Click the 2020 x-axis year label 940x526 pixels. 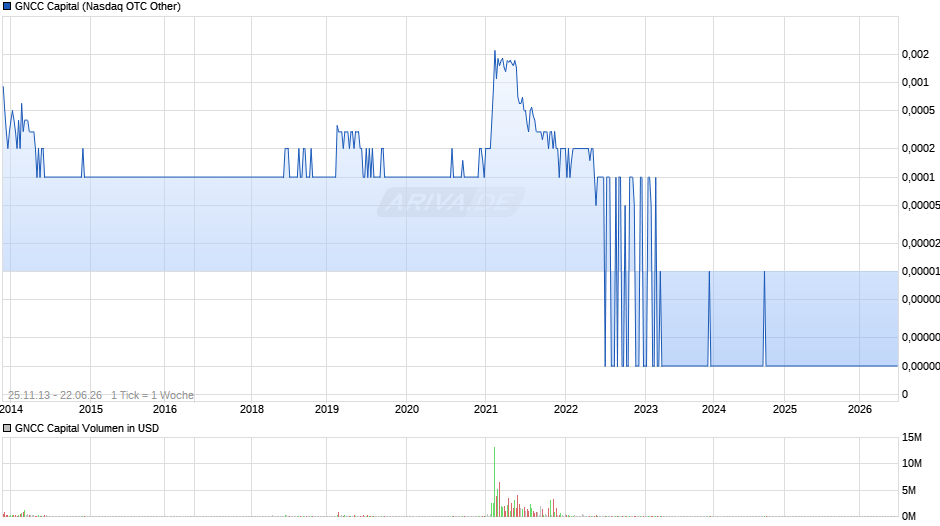click(407, 409)
